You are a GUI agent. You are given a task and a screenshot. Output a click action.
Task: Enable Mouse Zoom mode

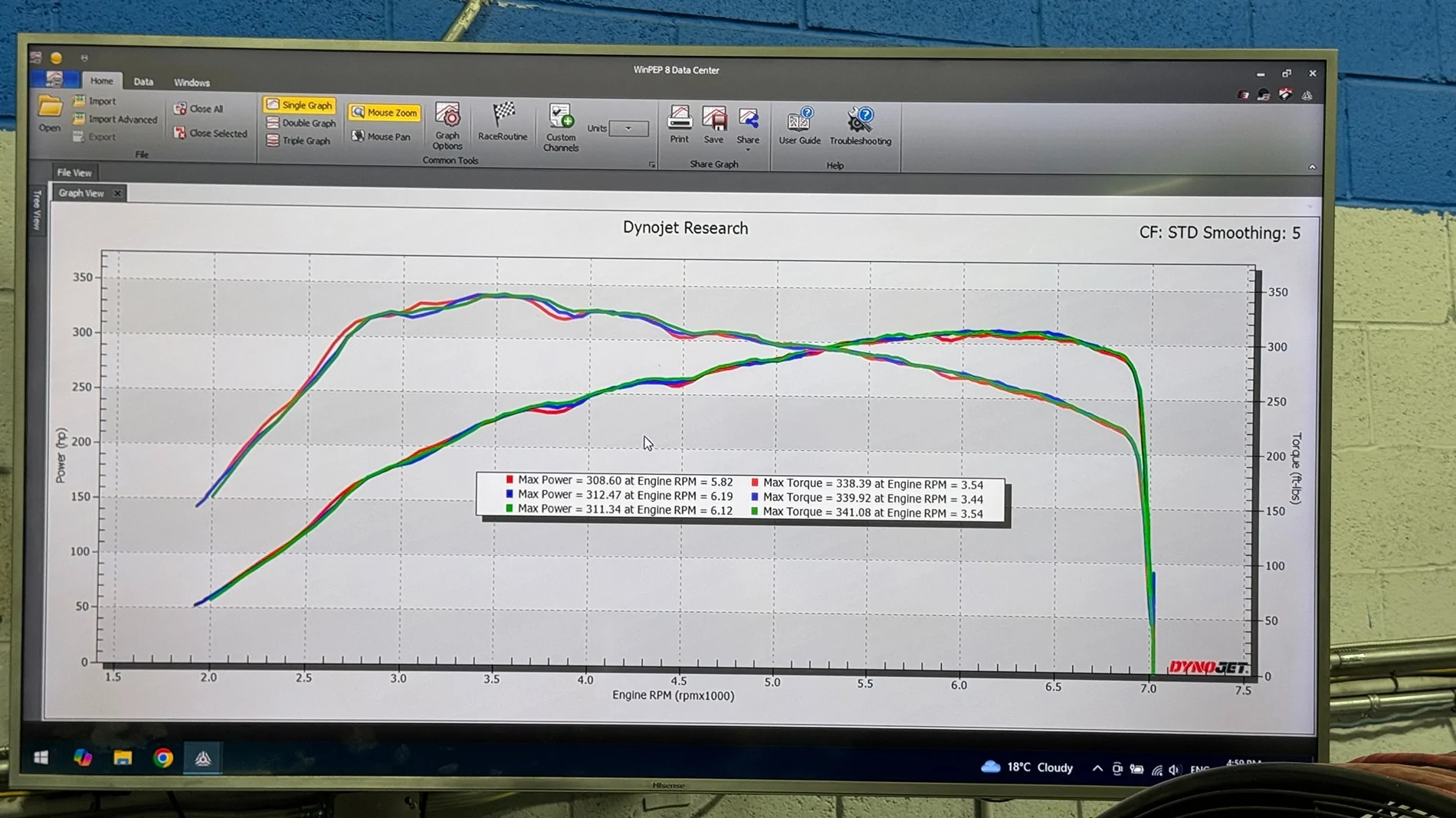(x=384, y=113)
